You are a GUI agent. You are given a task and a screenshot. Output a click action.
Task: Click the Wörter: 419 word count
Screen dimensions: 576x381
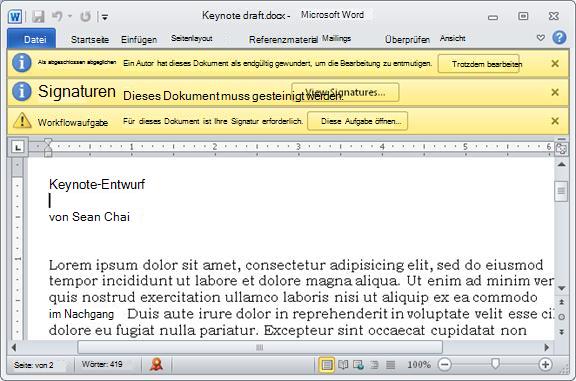(102, 364)
